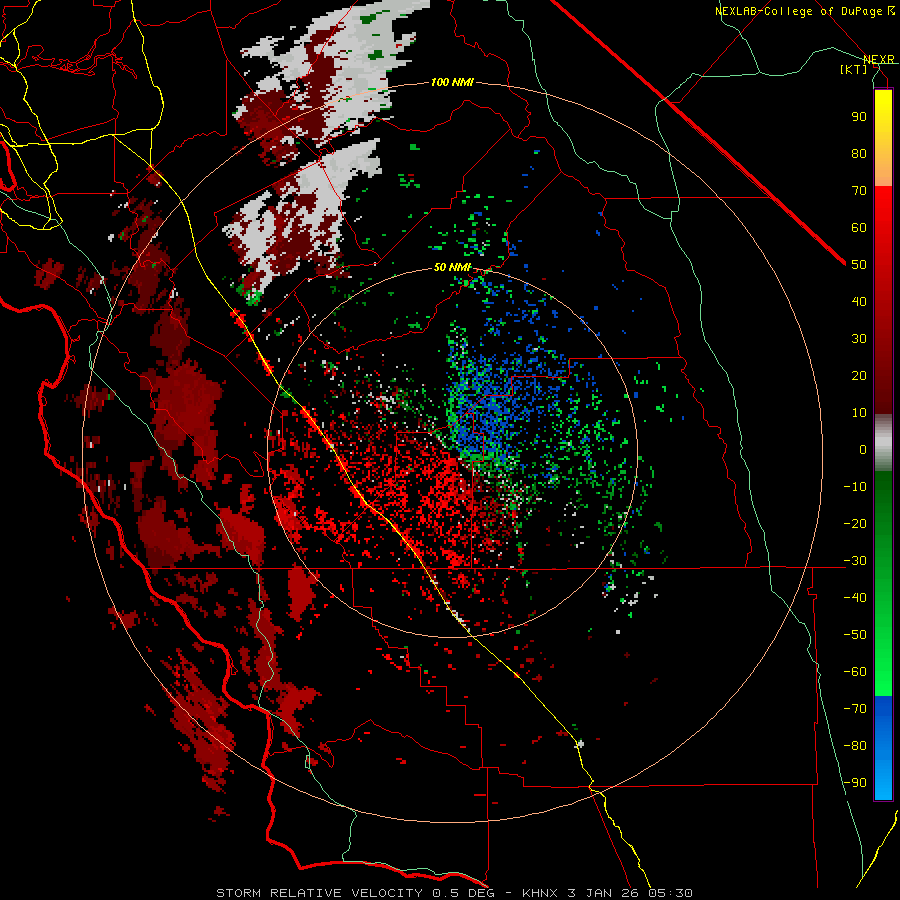The width and height of the screenshot is (900, 900).
Task: Click the '50 NMI' range ring label
Action: click(x=452, y=267)
